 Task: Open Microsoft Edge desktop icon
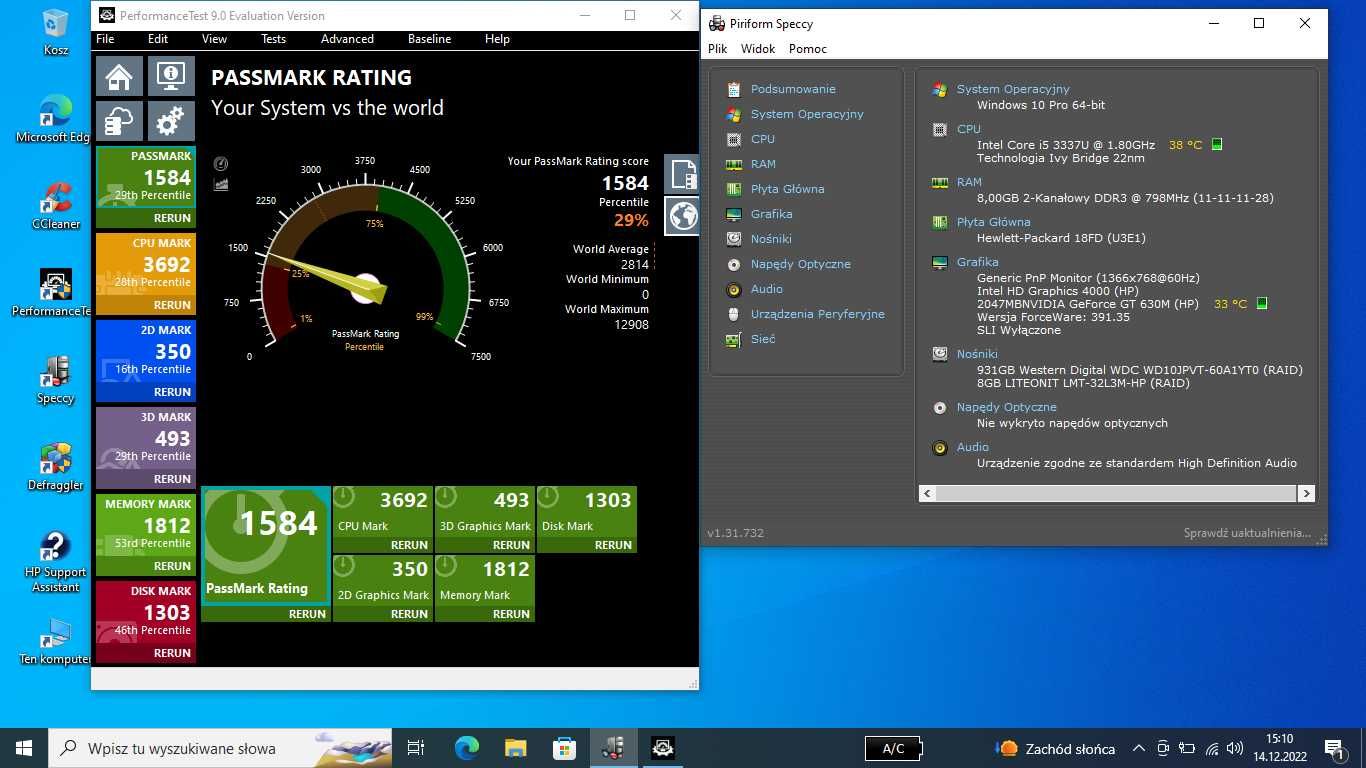coord(54,118)
